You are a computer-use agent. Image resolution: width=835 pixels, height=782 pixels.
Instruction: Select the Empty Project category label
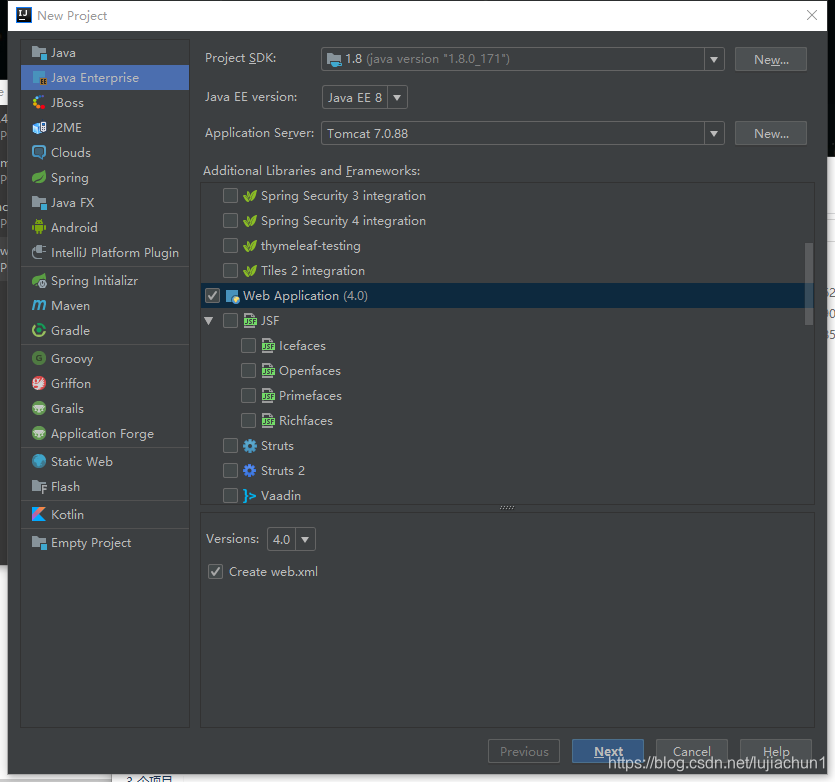91,543
